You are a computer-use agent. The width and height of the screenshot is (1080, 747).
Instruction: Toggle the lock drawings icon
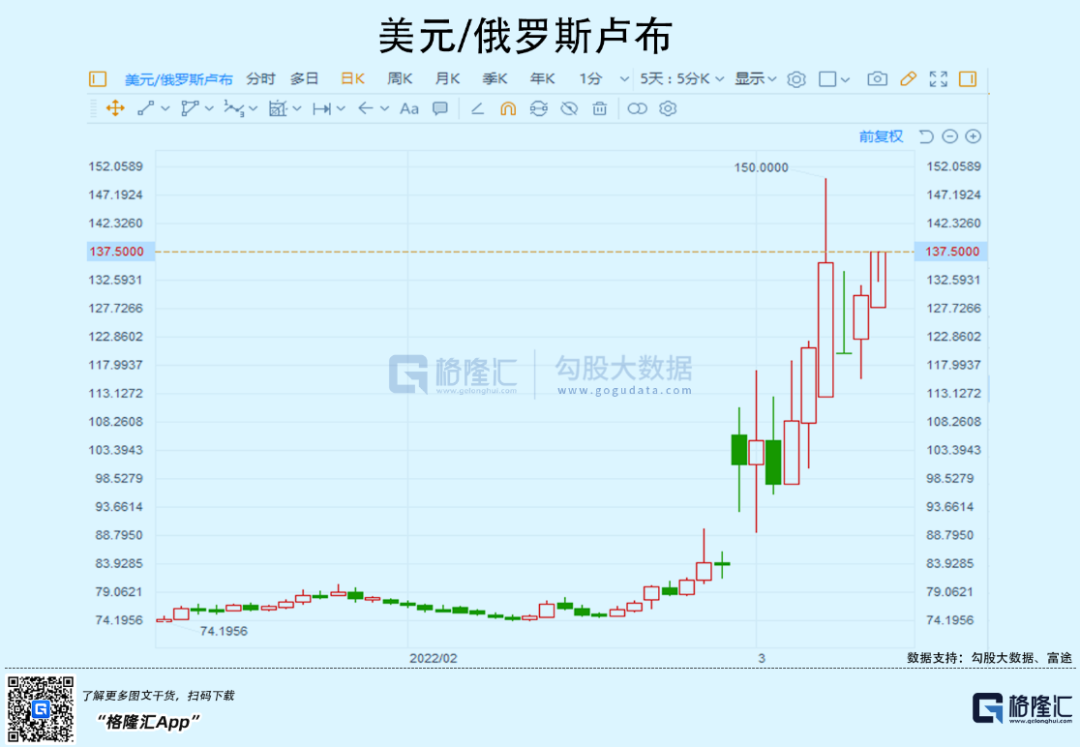tap(539, 109)
